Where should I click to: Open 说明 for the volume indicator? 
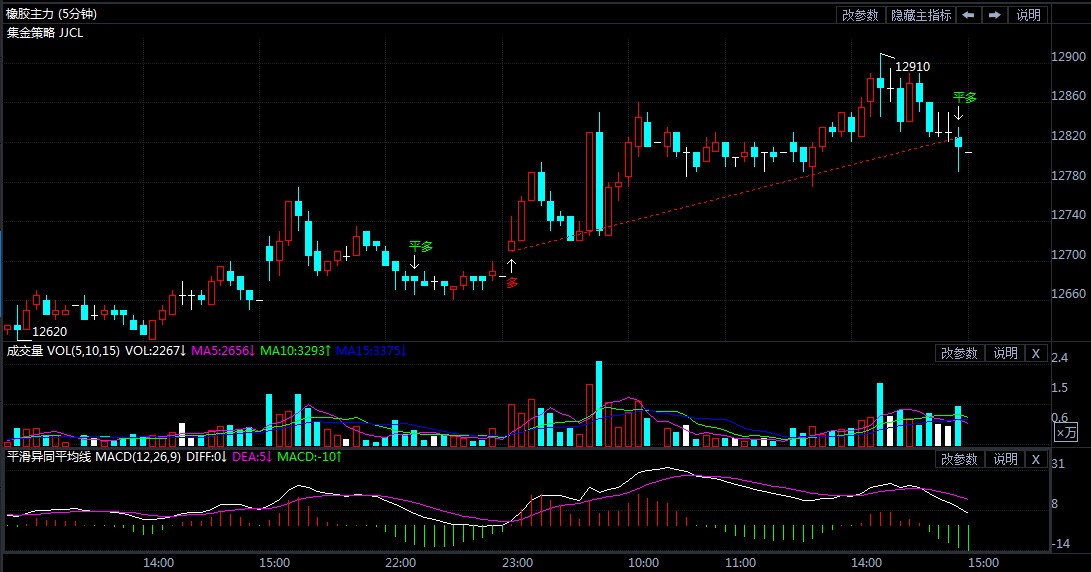1004,353
